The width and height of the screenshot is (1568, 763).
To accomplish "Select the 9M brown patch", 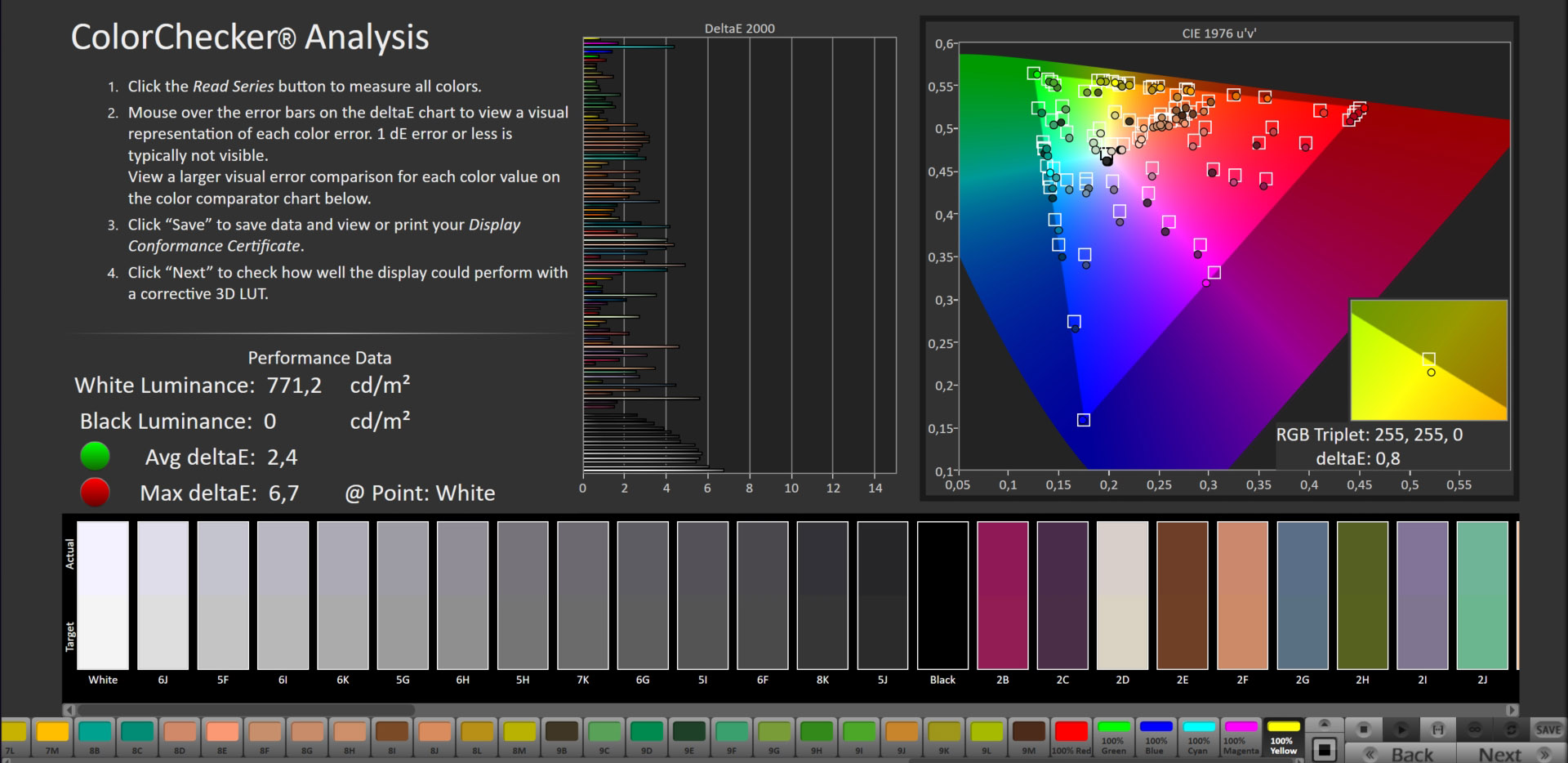I will (1028, 737).
